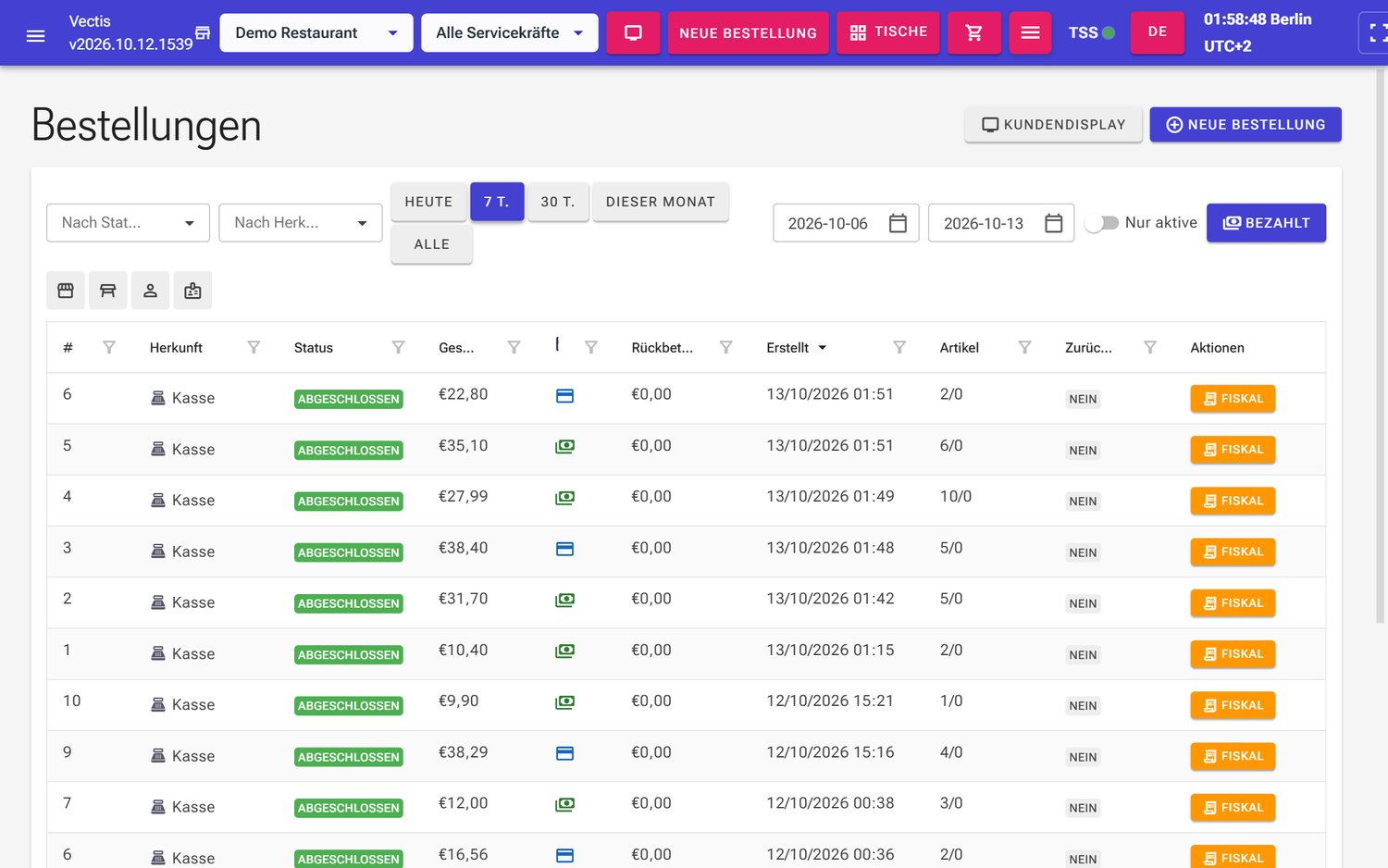Click the table view icon
Viewport: 1388px width, 868px height.
click(108, 291)
